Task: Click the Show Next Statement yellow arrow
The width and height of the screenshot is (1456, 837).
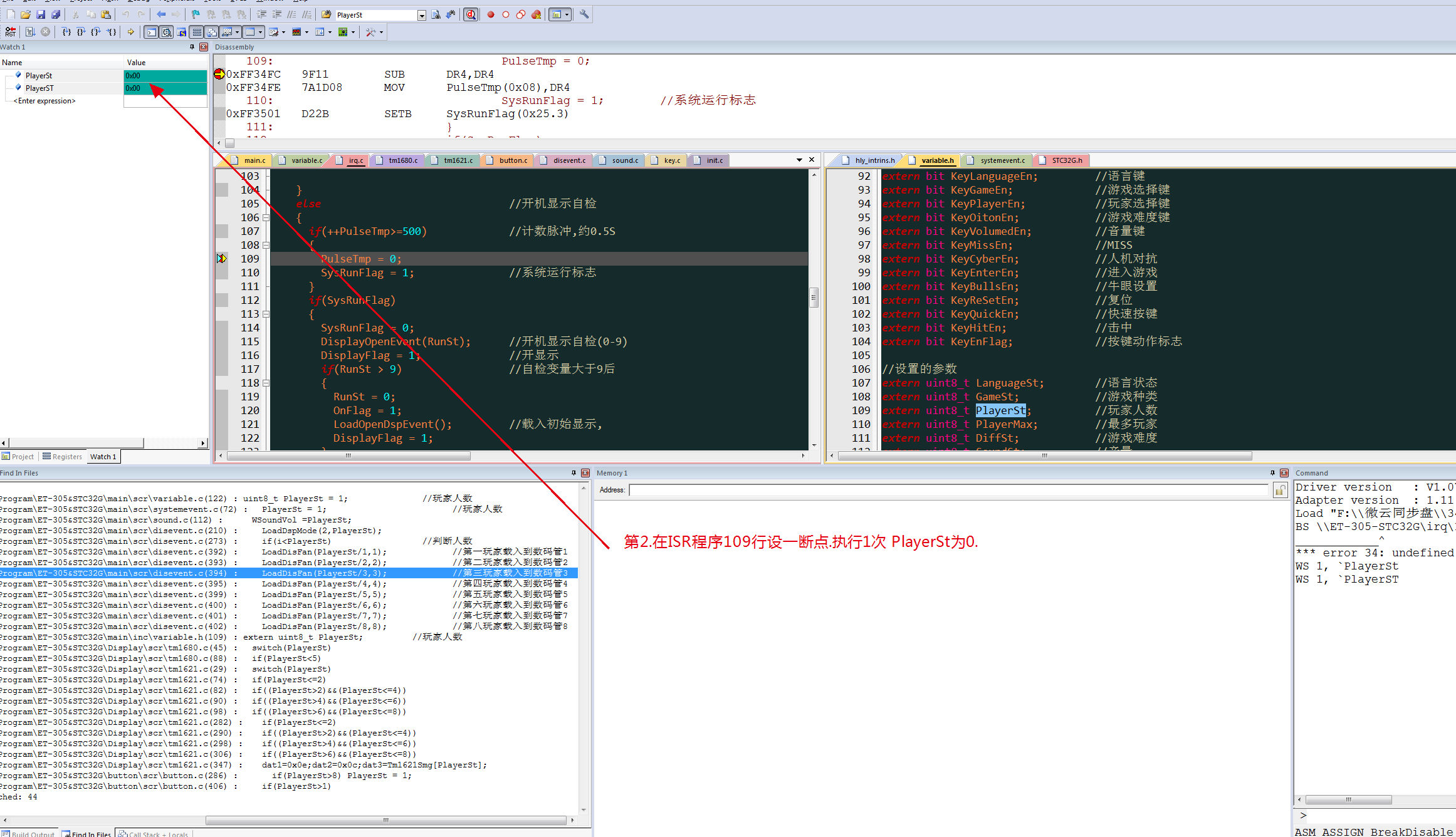Action: click(131, 32)
